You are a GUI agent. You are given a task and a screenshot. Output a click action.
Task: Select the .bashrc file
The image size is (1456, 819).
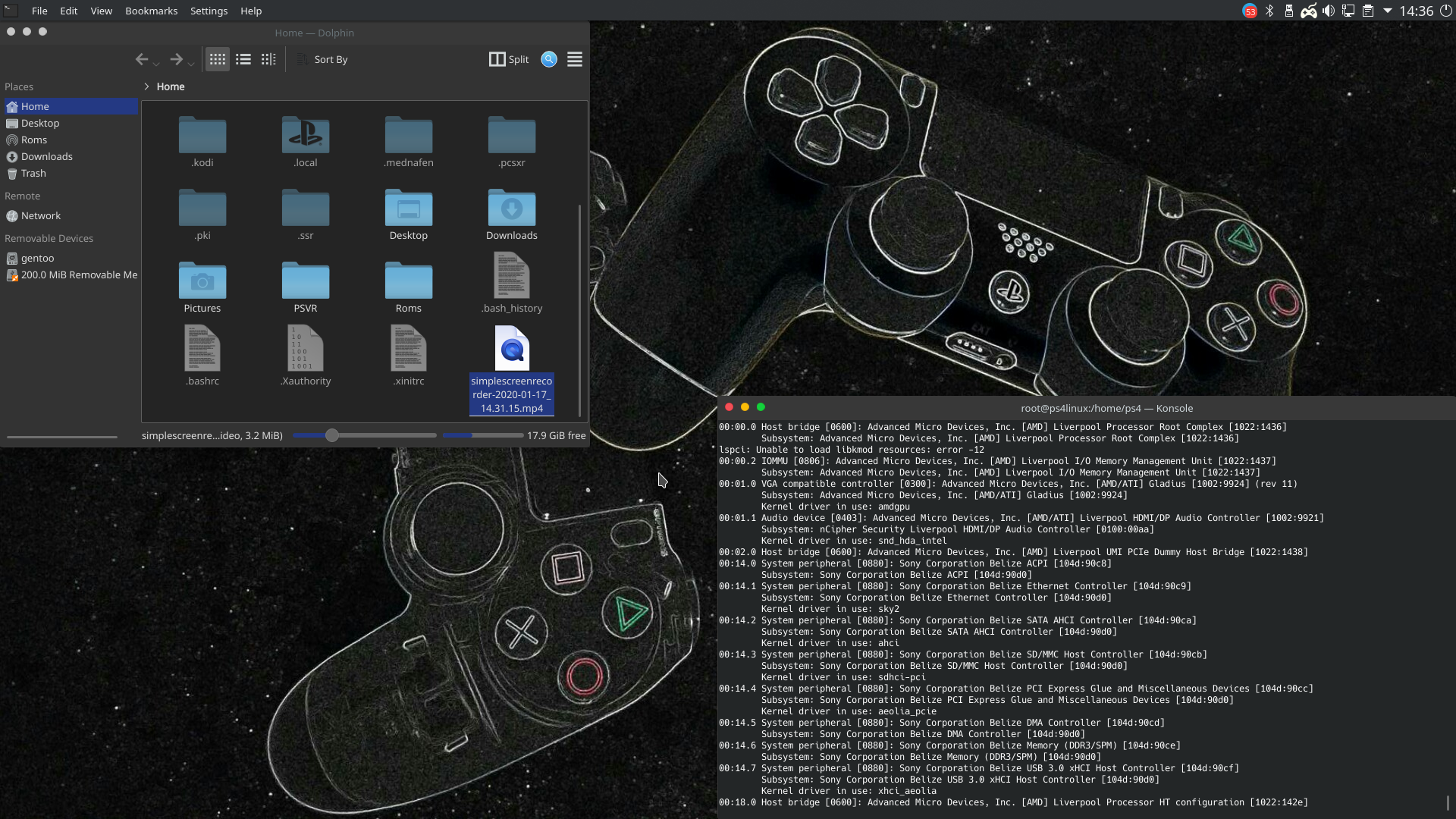(x=202, y=356)
